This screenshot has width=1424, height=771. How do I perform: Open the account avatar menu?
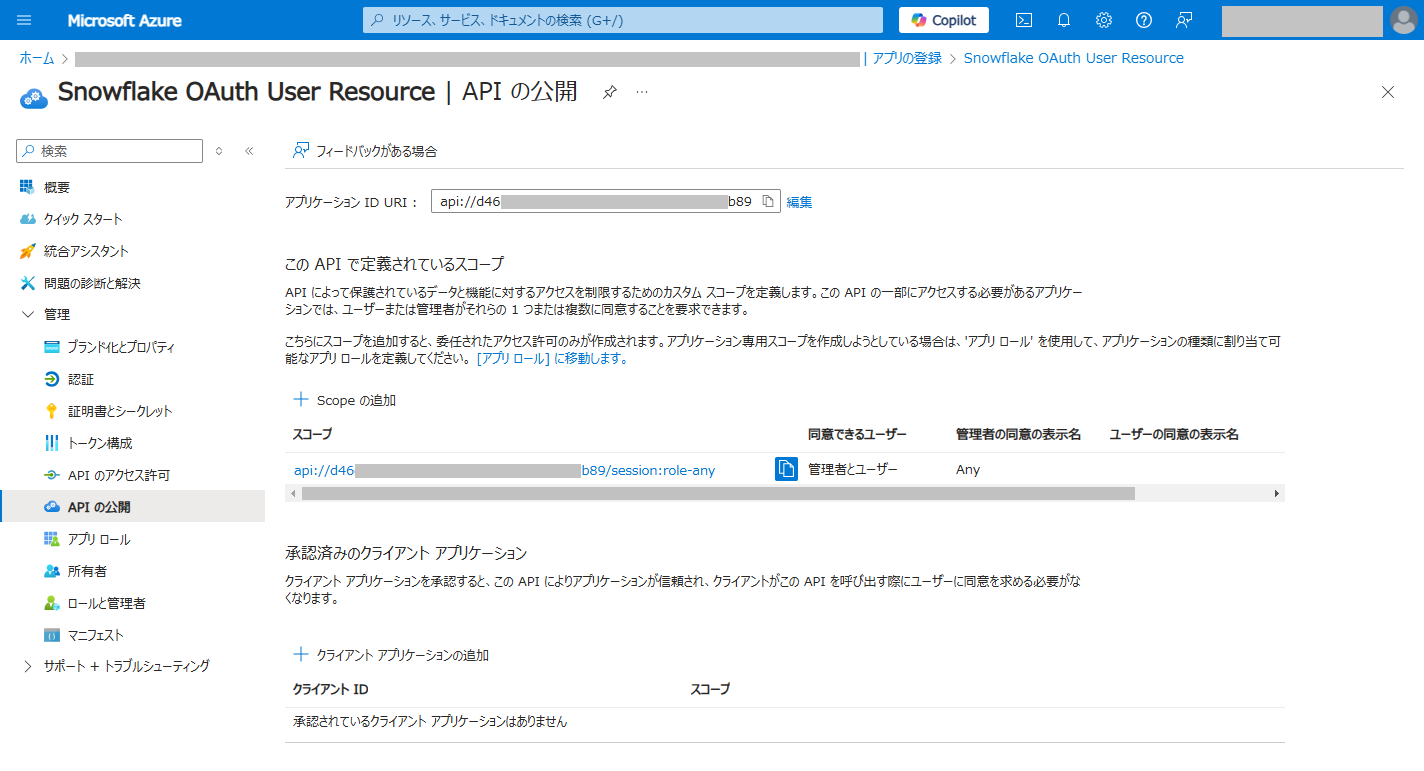tap(1404, 20)
